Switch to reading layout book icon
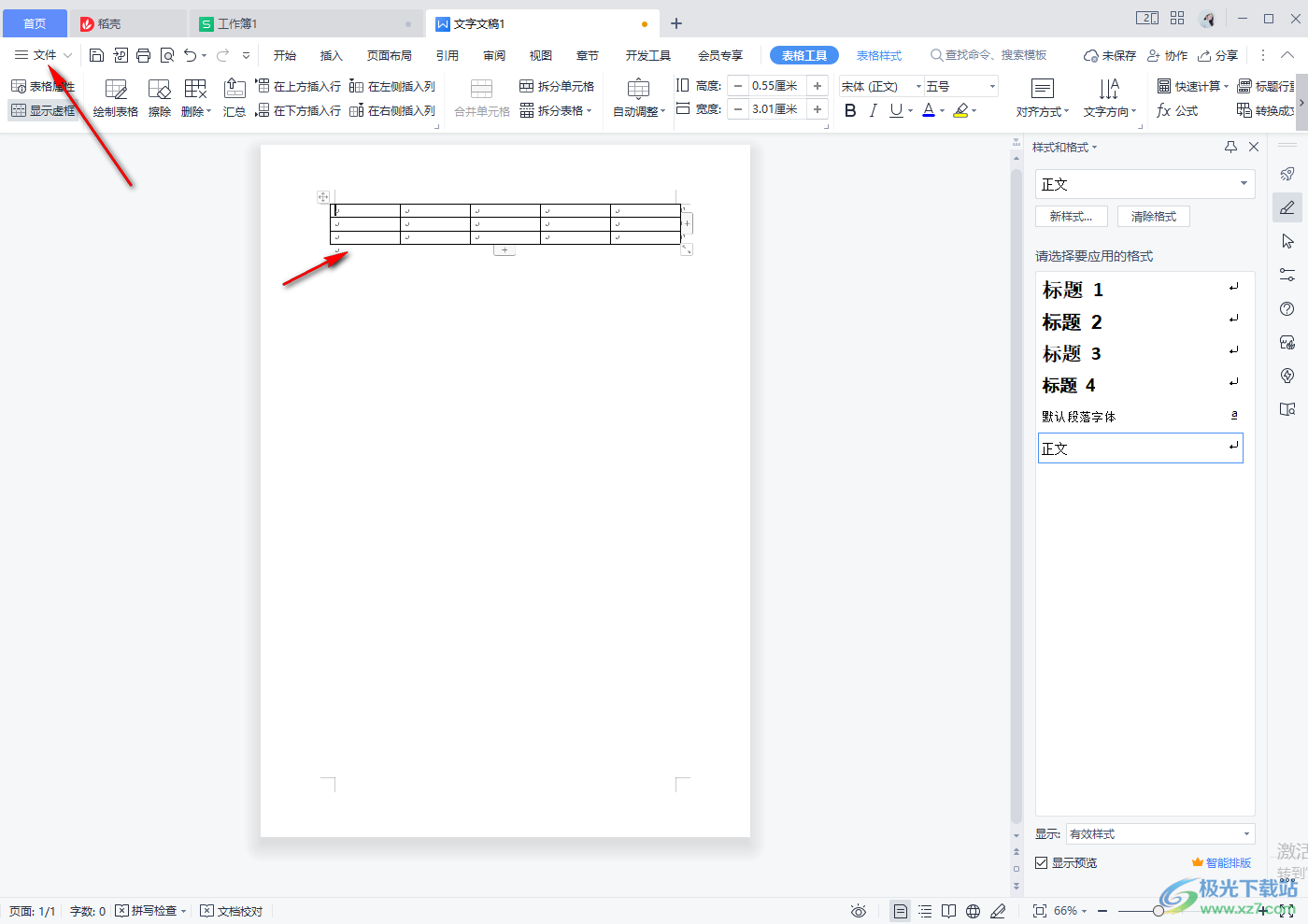The height and width of the screenshot is (924, 1308). (x=948, y=911)
